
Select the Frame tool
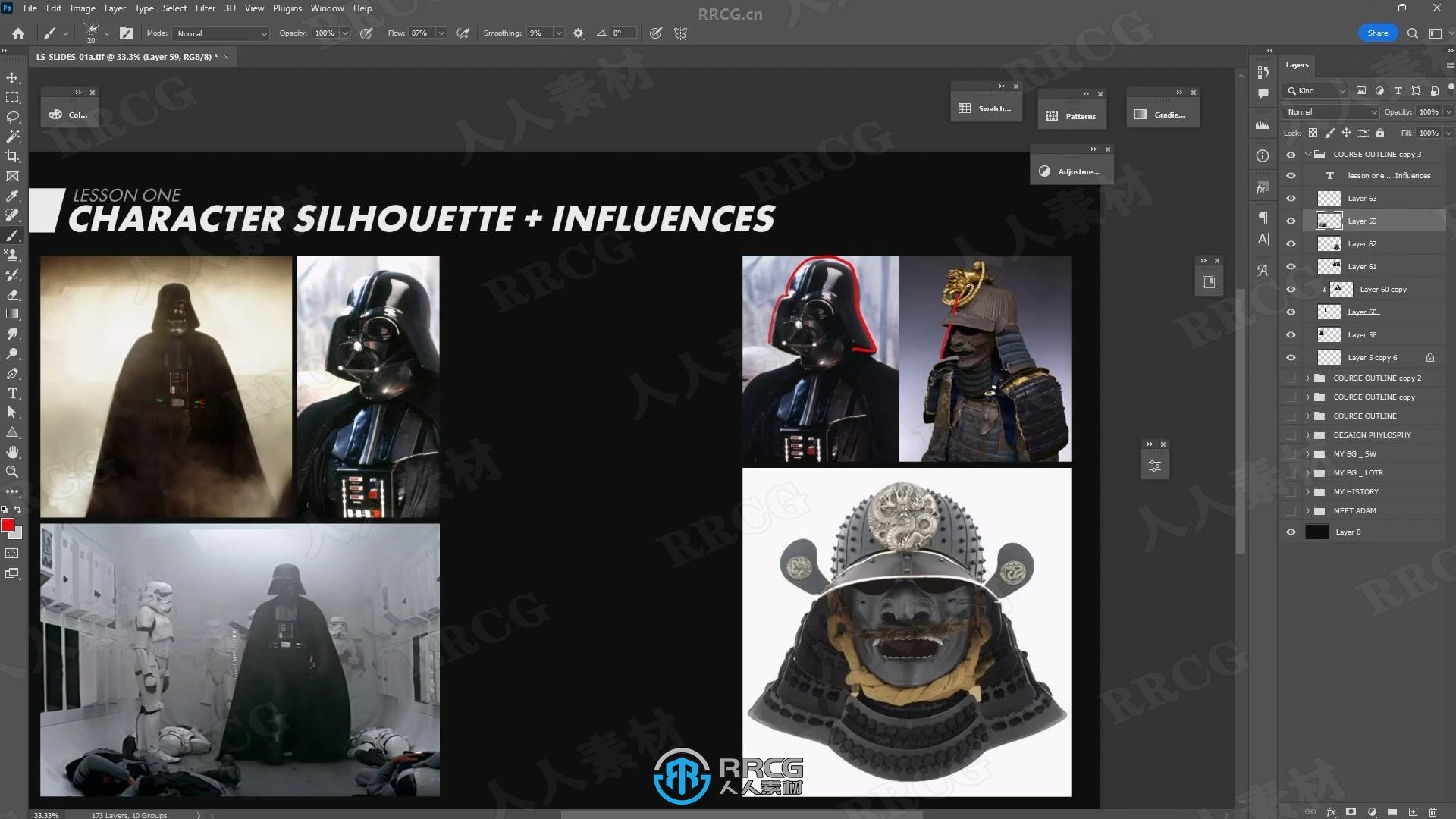point(12,176)
